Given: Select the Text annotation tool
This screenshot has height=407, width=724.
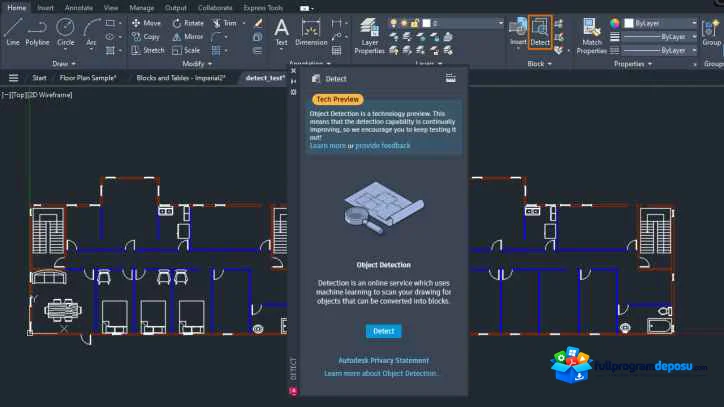Looking at the screenshot, I should pyautogui.click(x=281, y=32).
